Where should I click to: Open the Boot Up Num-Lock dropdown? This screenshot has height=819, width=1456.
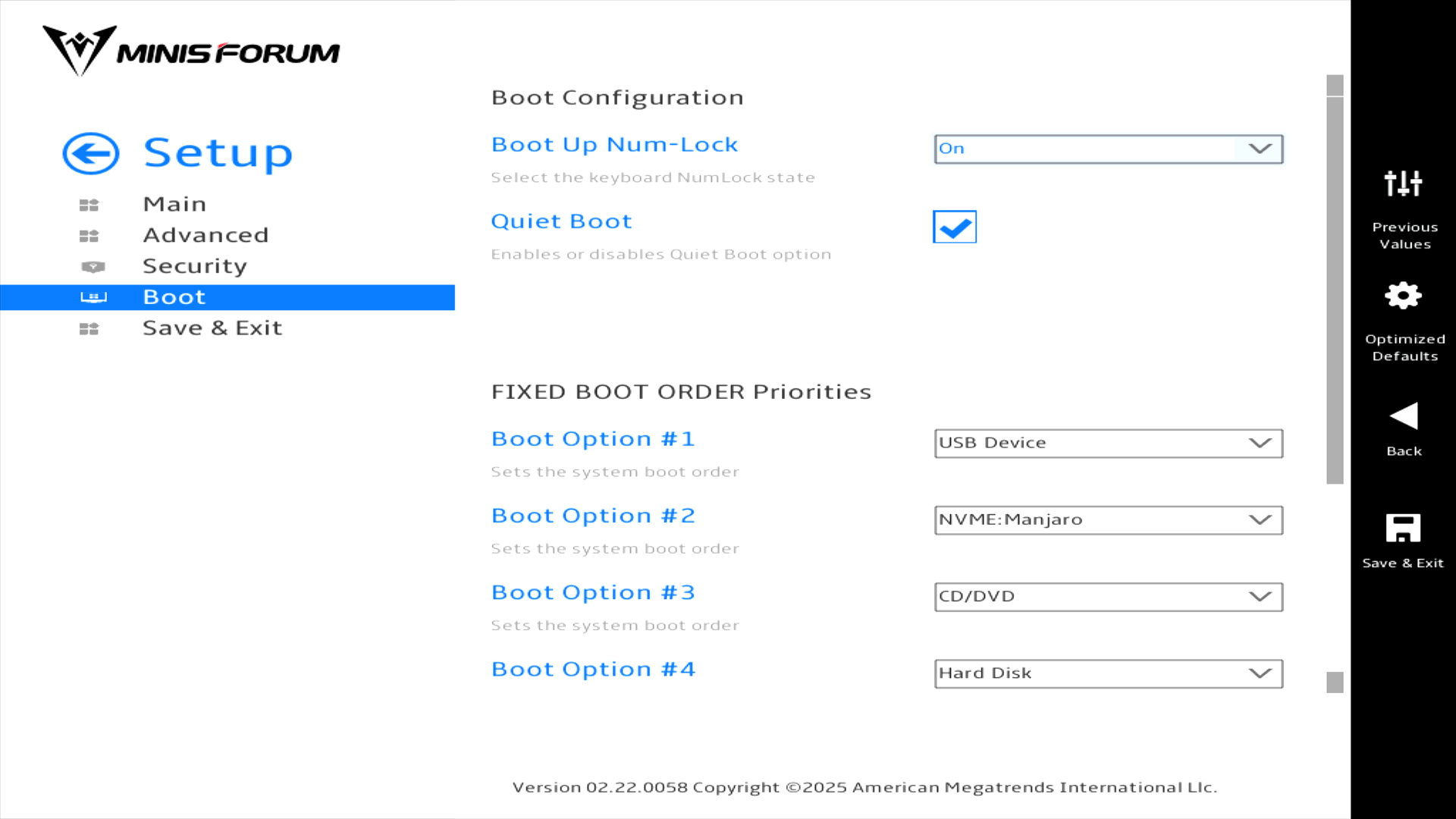pyautogui.click(x=1108, y=149)
